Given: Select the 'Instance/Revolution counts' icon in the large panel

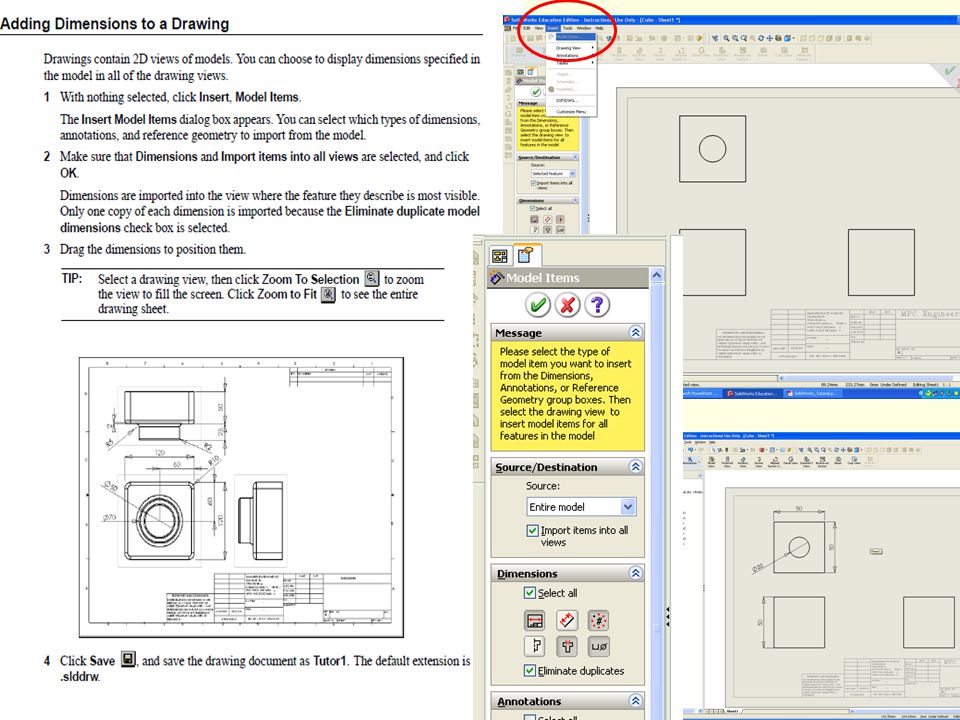Looking at the screenshot, I should tap(598, 621).
